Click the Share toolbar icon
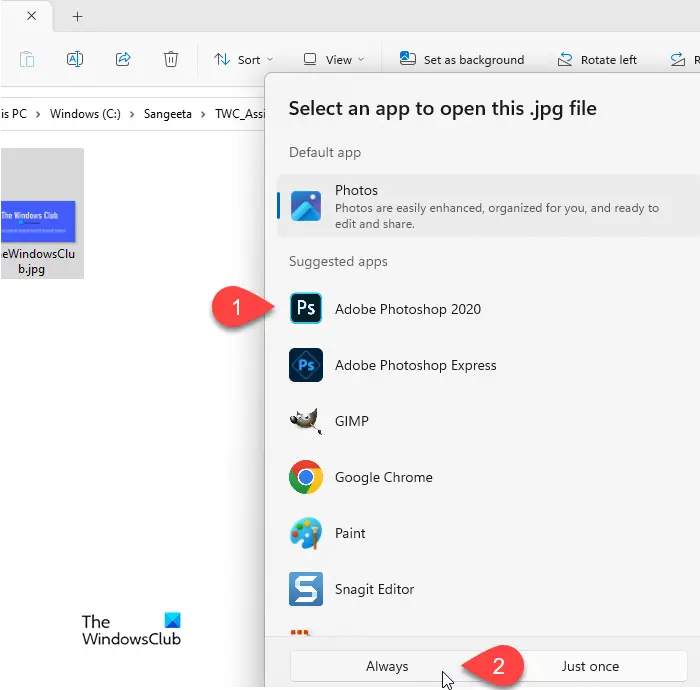Image resolution: width=700 pixels, height=690 pixels. point(123,59)
